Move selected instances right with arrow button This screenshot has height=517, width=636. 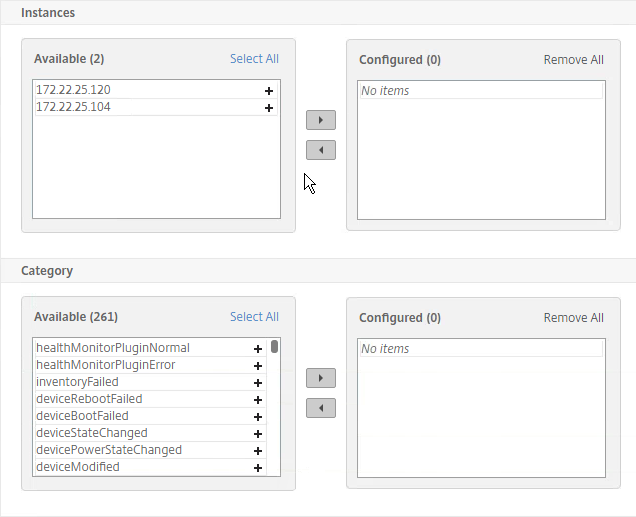tap(321, 120)
